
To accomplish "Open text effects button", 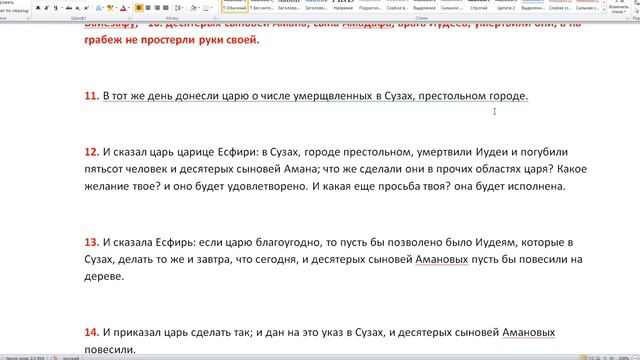I will (99, 8).
